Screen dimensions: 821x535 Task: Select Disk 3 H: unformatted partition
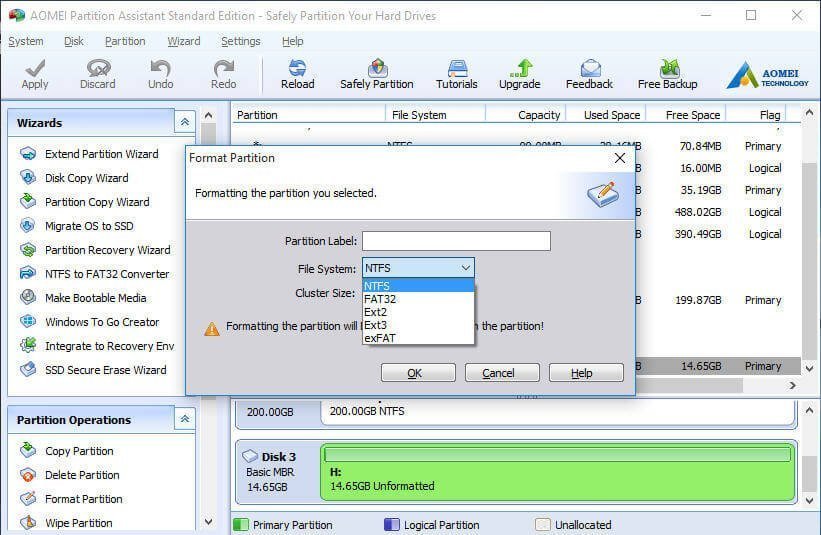pyautogui.click(x=558, y=472)
